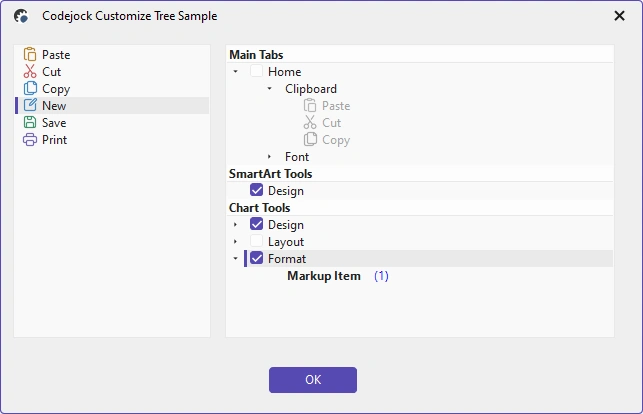Select the Format tree item label

click(x=287, y=259)
